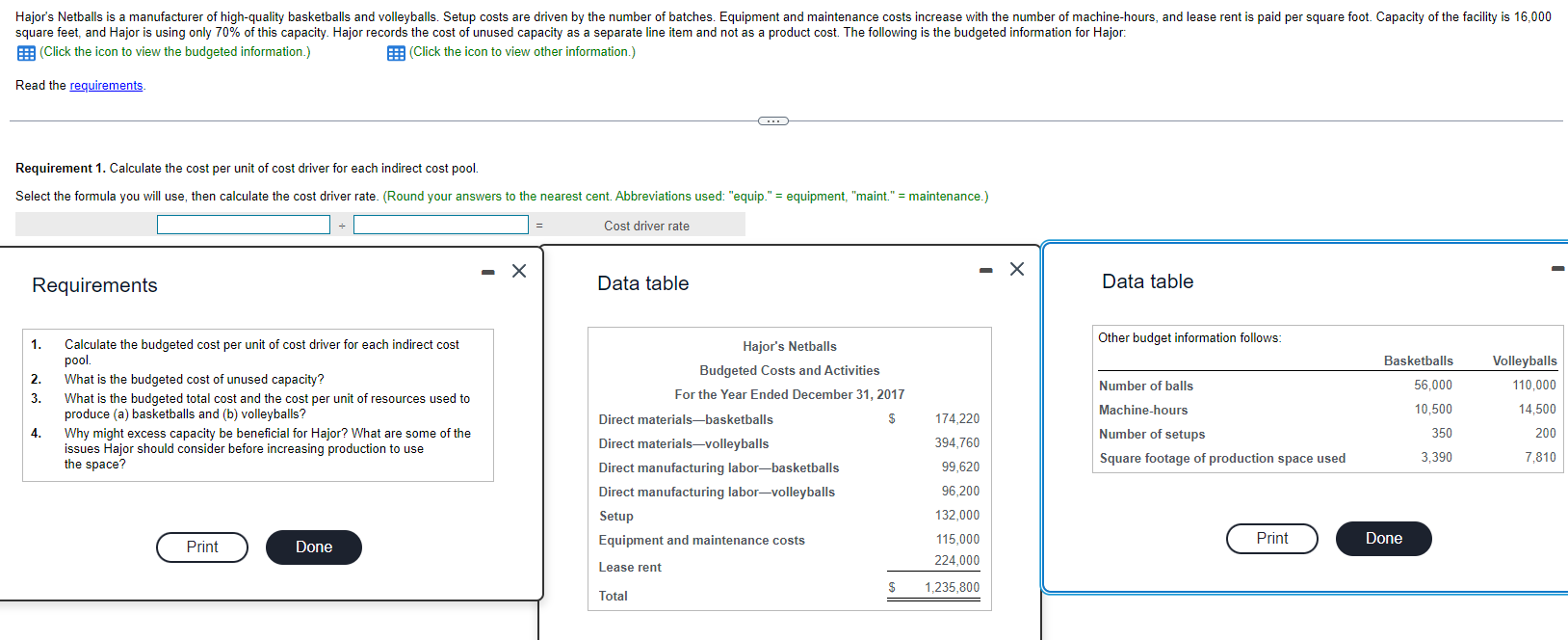Minimize the other budget information dialog

click(1558, 269)
